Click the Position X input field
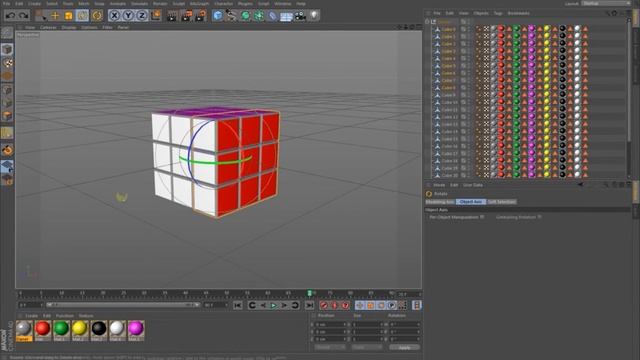Screen dimensions: 640x360 (x=331, y=324)
